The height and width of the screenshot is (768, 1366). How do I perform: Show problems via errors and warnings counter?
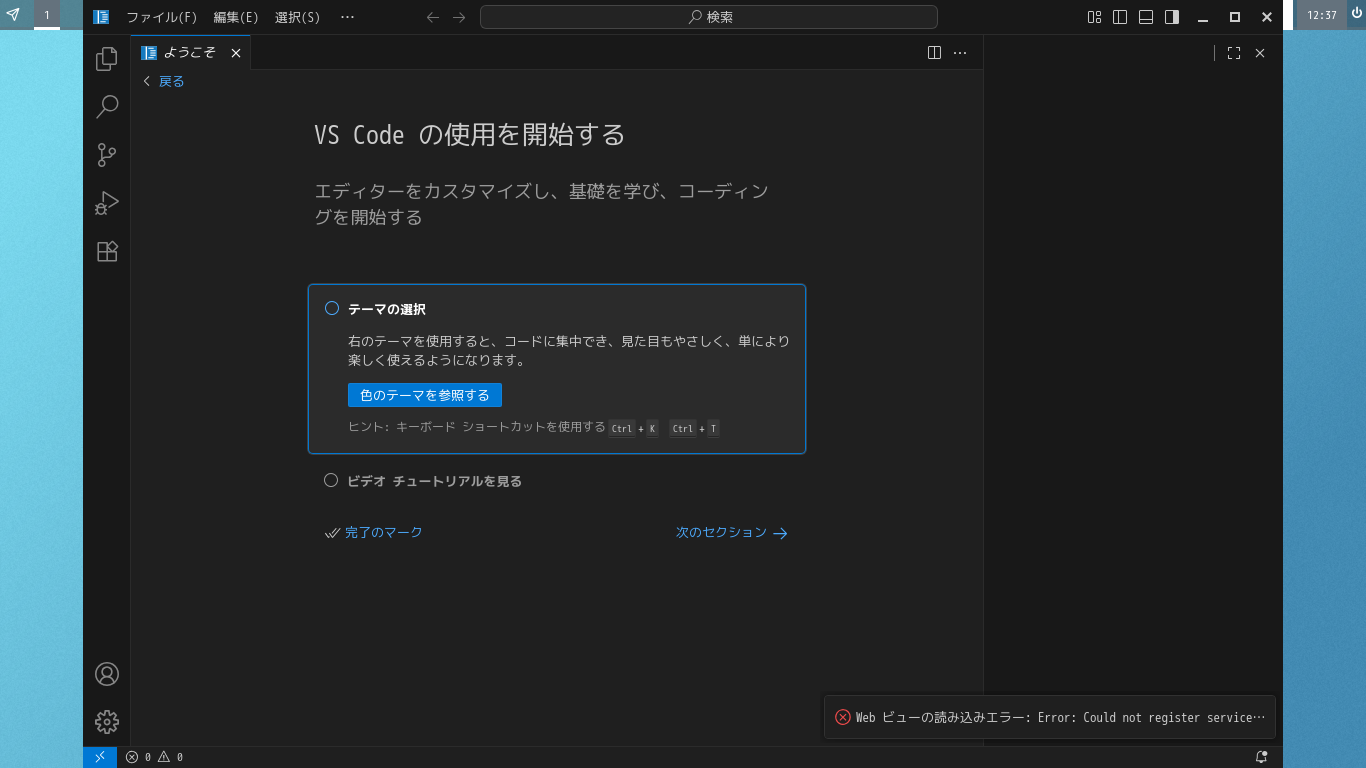click(x=154, y=757)
